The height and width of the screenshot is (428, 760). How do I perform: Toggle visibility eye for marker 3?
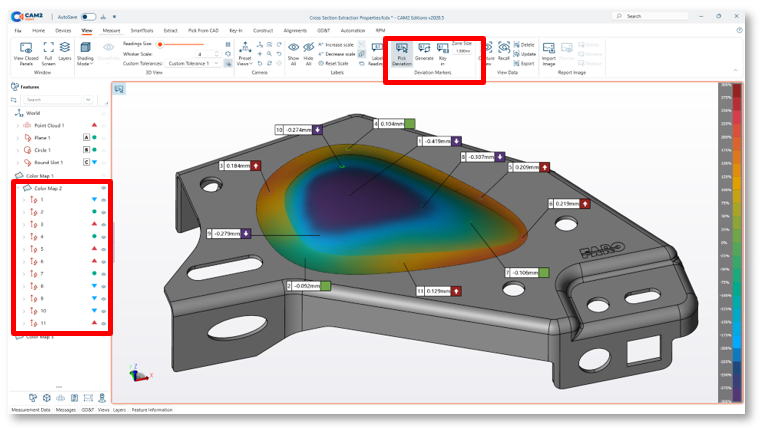[x=103, y=224]
